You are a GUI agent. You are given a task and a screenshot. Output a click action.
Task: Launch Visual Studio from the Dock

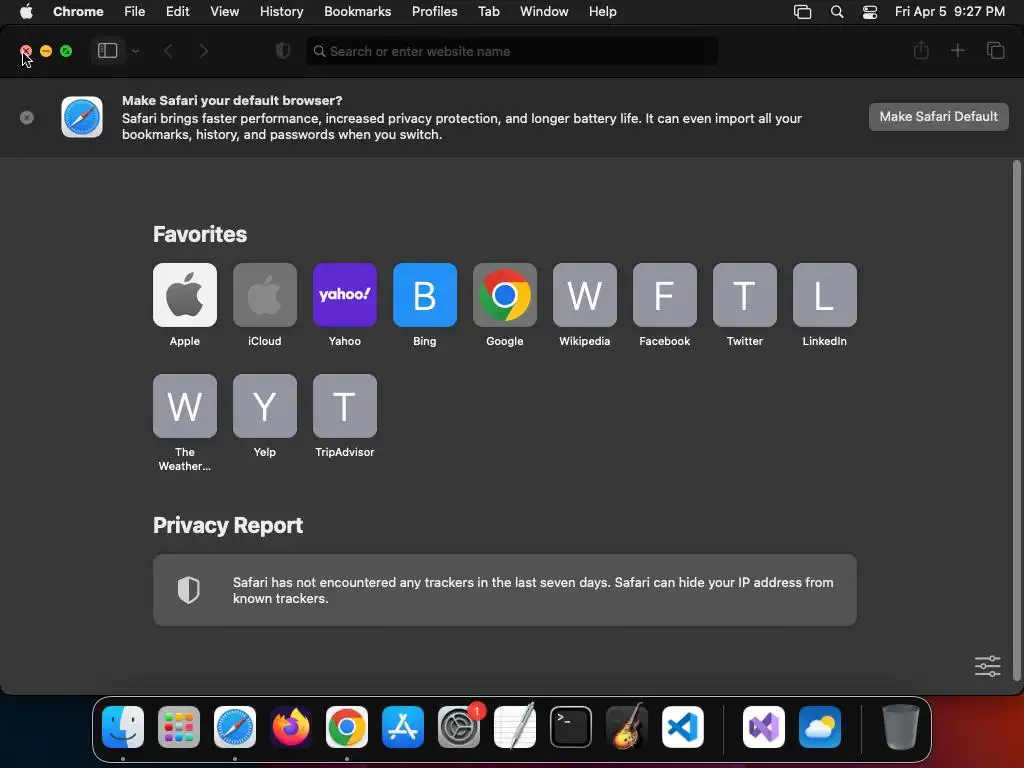[x=764, y=727]
